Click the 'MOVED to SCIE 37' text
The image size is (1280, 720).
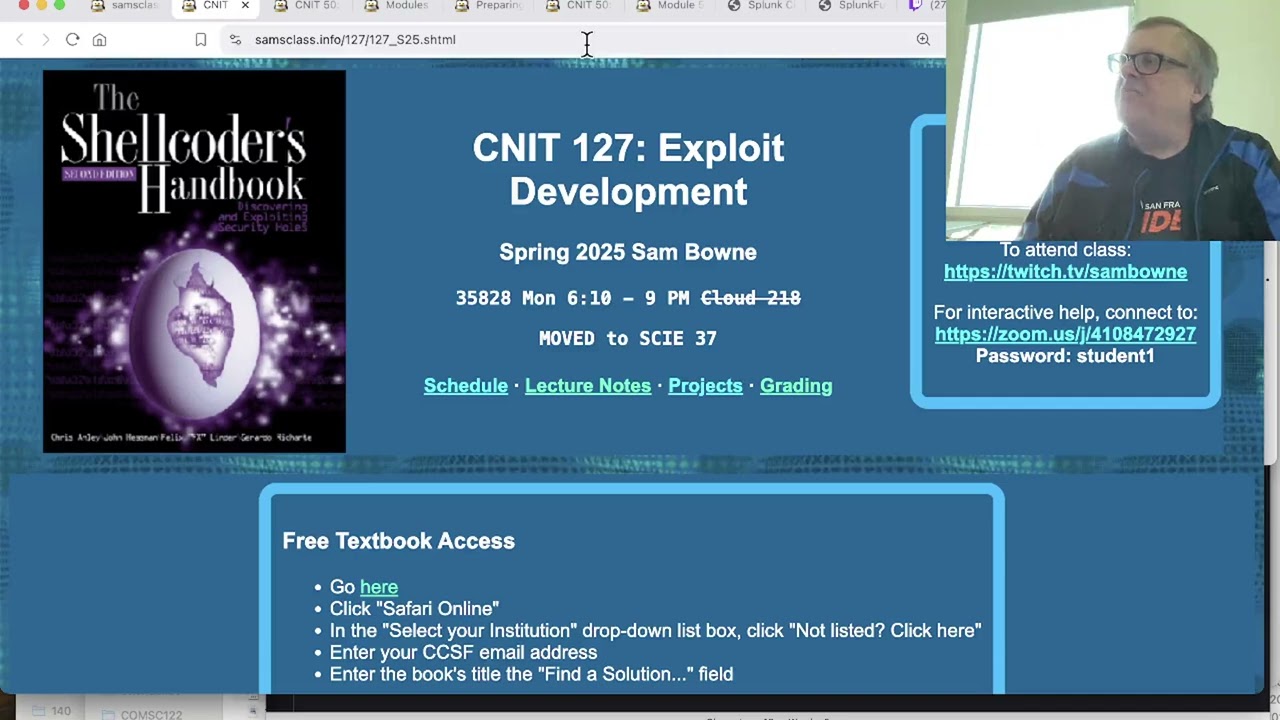coord(628,338)
